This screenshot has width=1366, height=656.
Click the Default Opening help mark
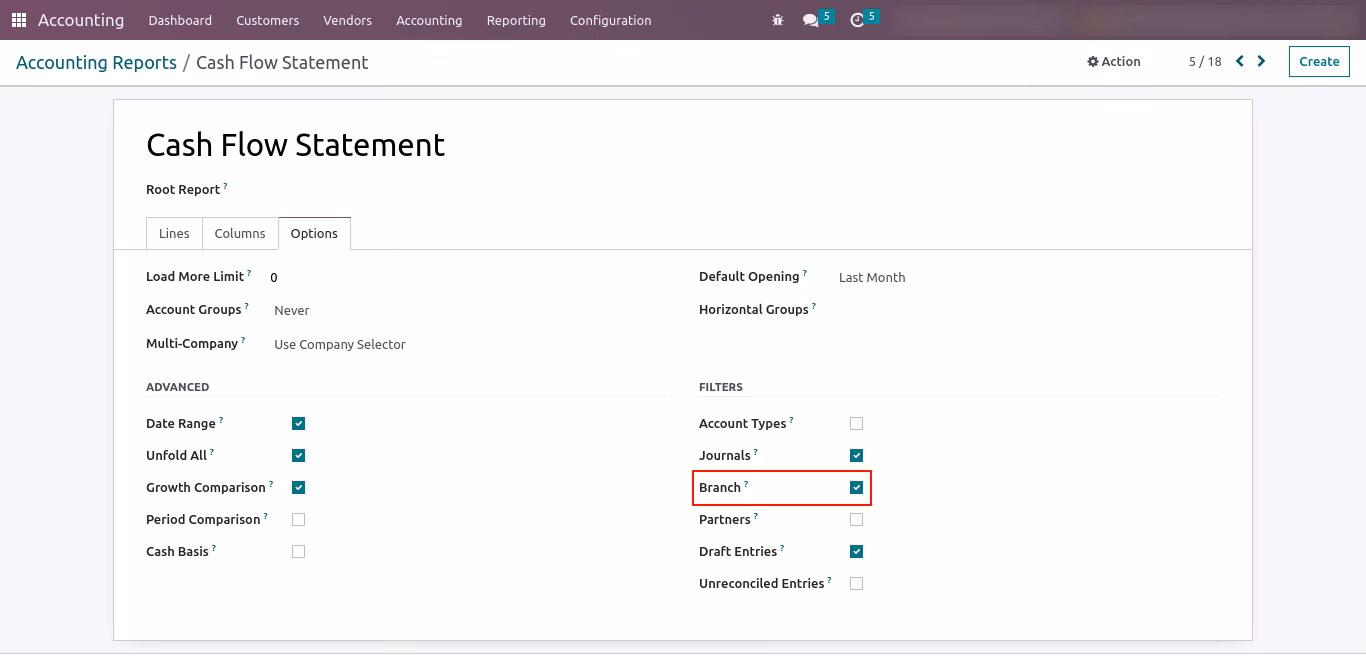click(x=805, y=273)
